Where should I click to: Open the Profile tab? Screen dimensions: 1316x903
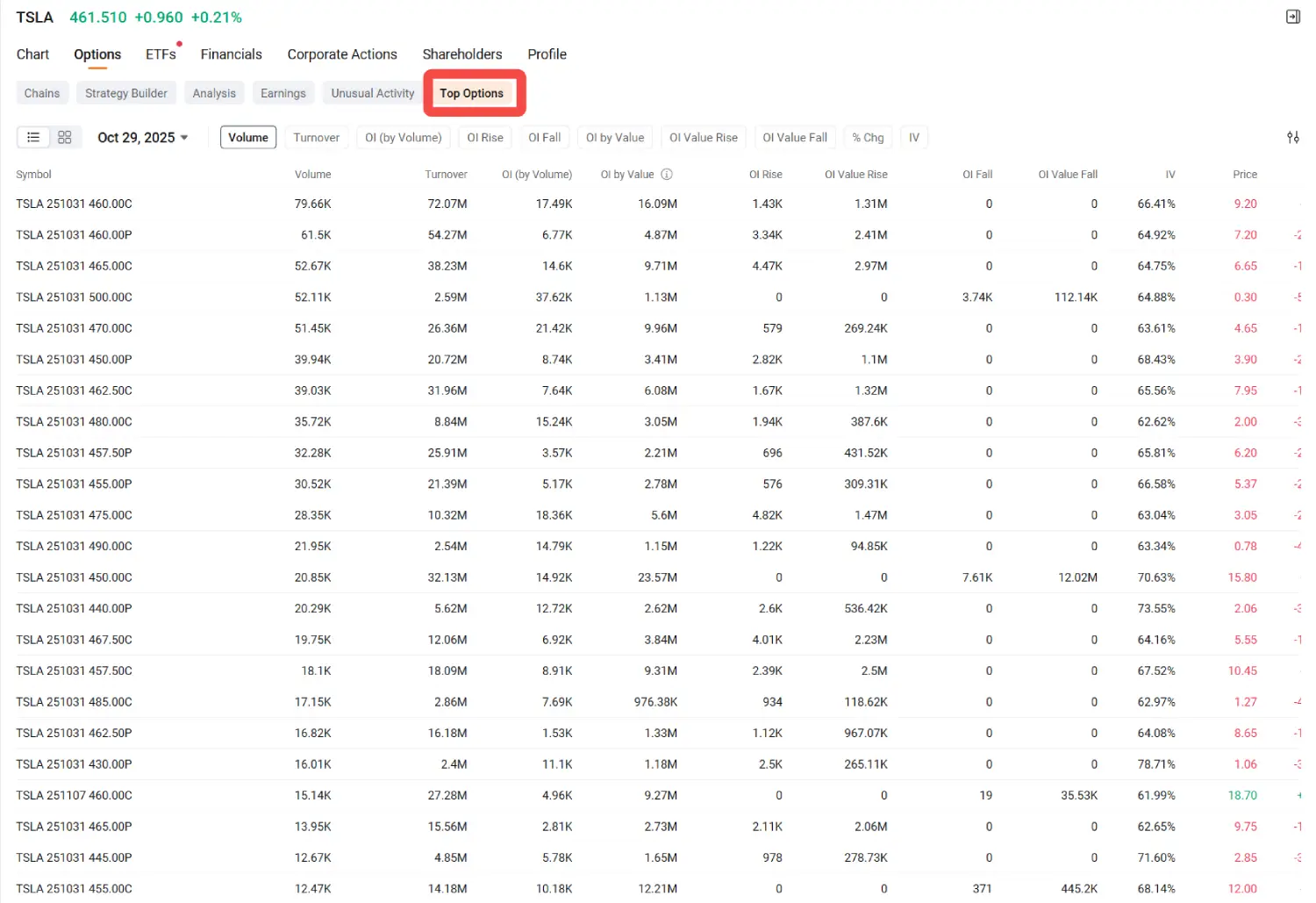click(547, 54)
